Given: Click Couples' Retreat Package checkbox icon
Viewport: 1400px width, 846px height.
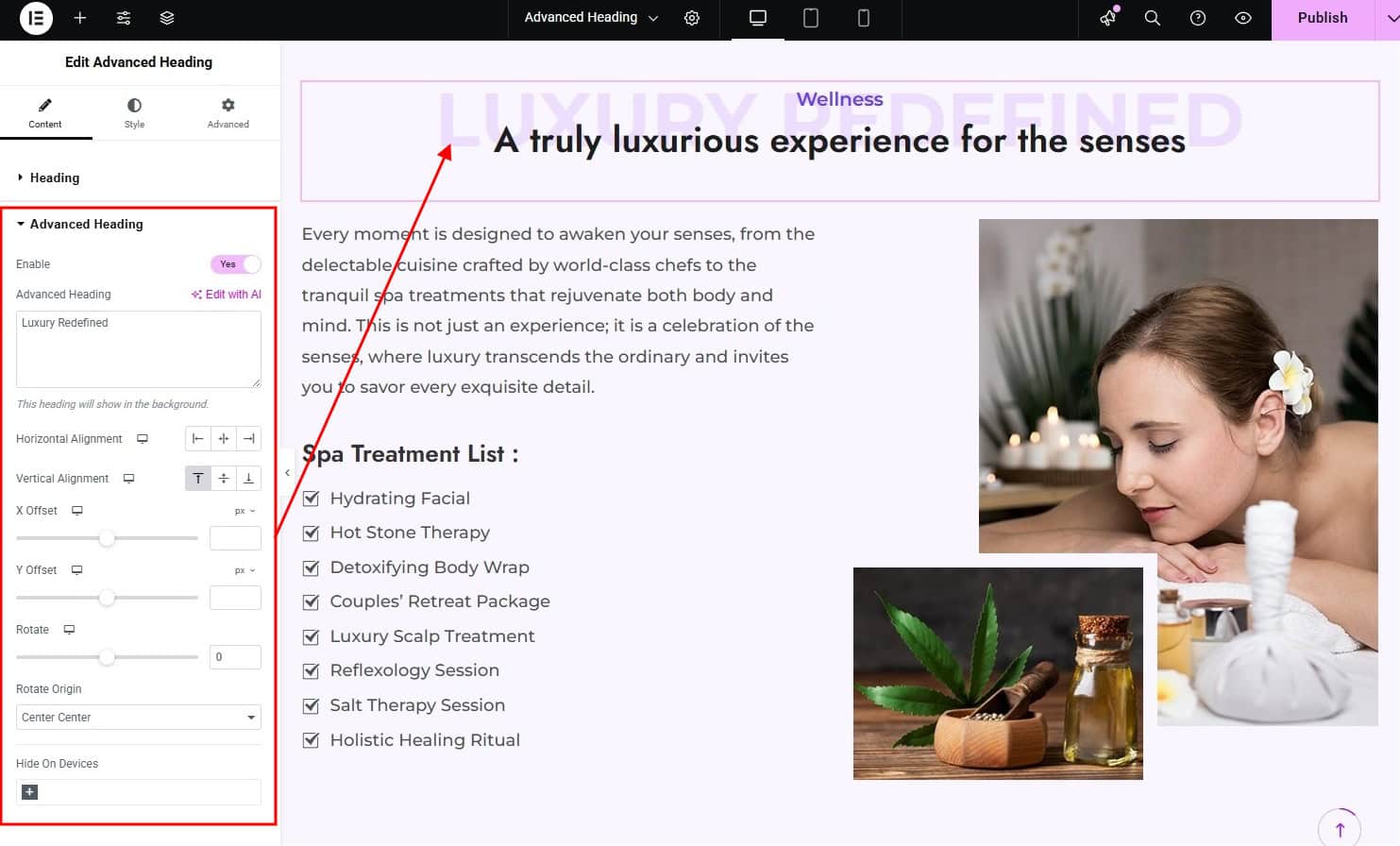Looking at the screenshot, I should (311, 601).
